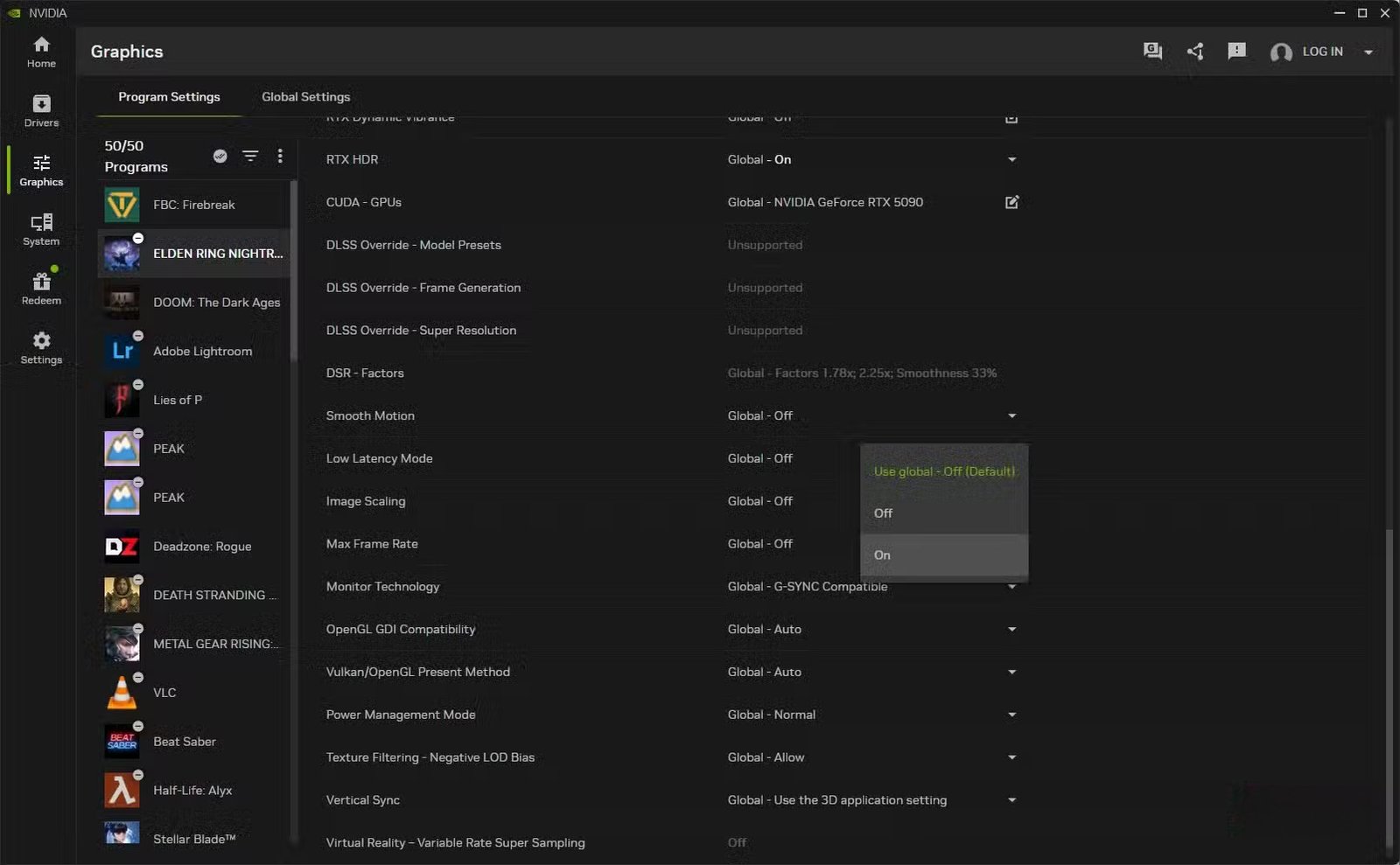Screen dimensions: 1400x865
Task: Choose On in the Low Latency Mode list
Action: pyautogui.click(x=943, y=555)
